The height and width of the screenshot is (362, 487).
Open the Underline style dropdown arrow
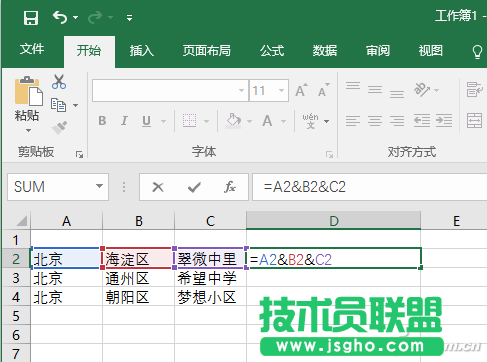[163, 121]
